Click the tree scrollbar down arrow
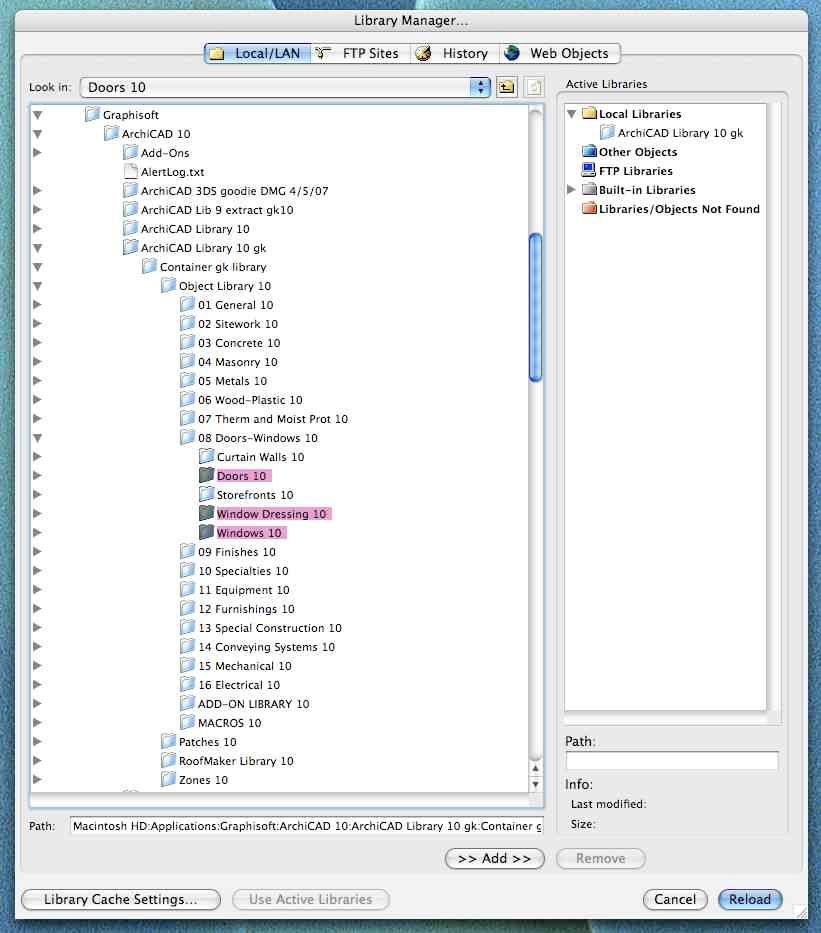This screenshot has height=933, width=821. 535,784
